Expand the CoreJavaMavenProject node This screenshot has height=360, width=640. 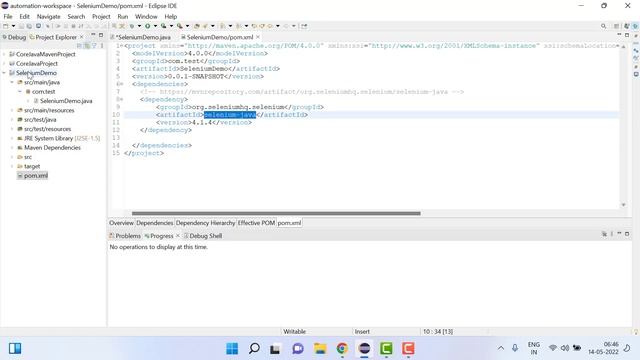point(4,54)
